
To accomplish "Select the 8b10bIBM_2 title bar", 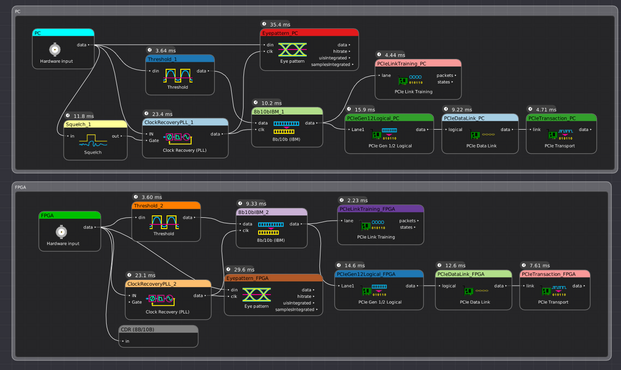I will (x=272, y=212).
